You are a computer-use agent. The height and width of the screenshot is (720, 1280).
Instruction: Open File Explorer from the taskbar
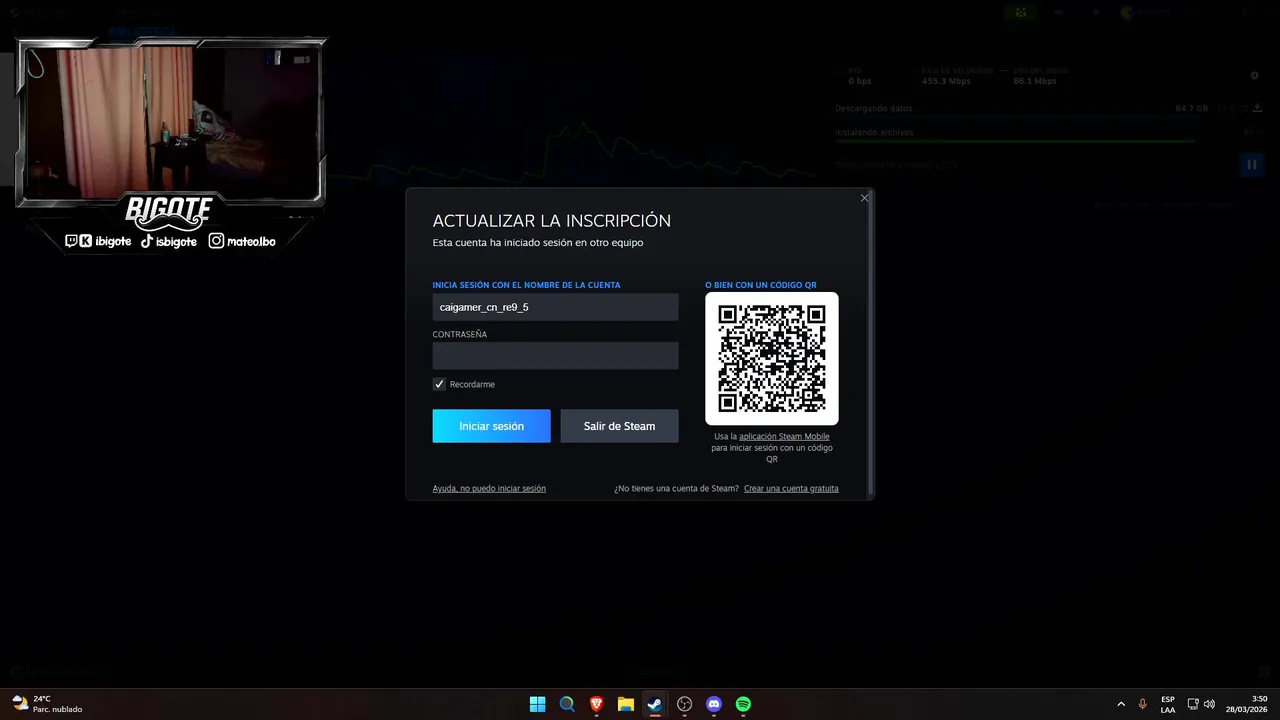[x=626, y=704]
